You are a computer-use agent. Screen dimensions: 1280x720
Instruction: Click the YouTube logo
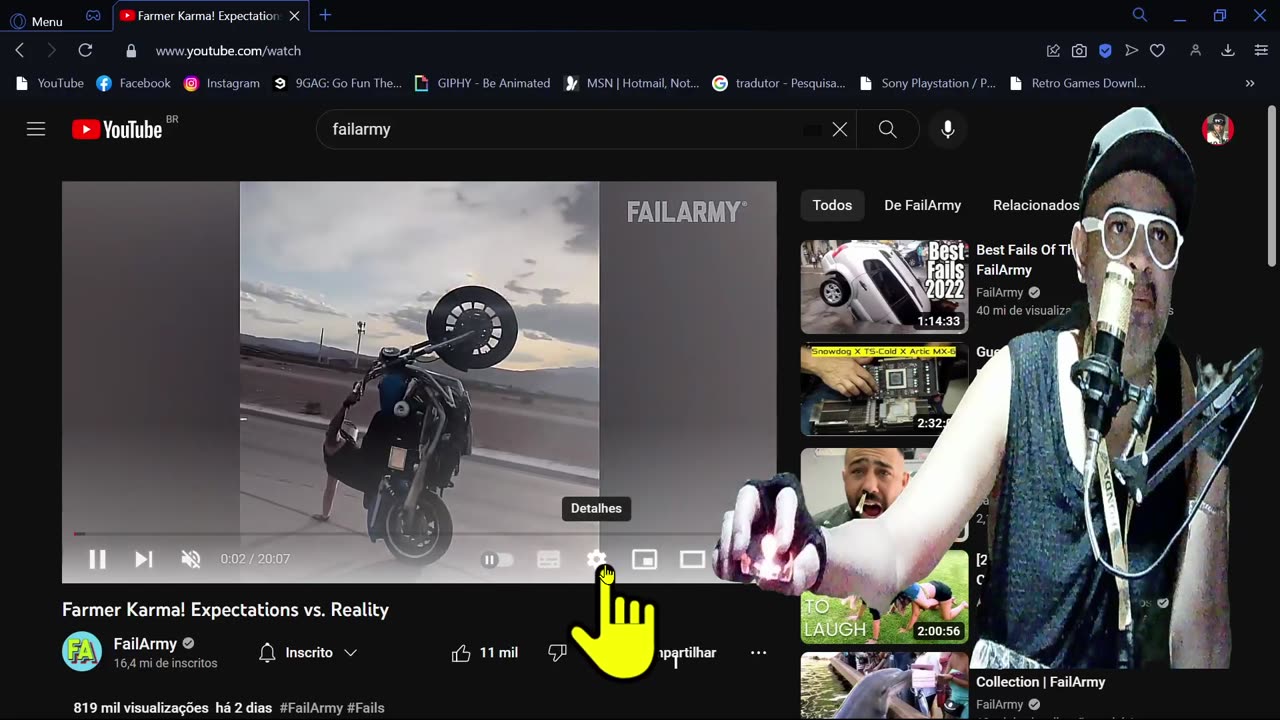pos(118,129)
